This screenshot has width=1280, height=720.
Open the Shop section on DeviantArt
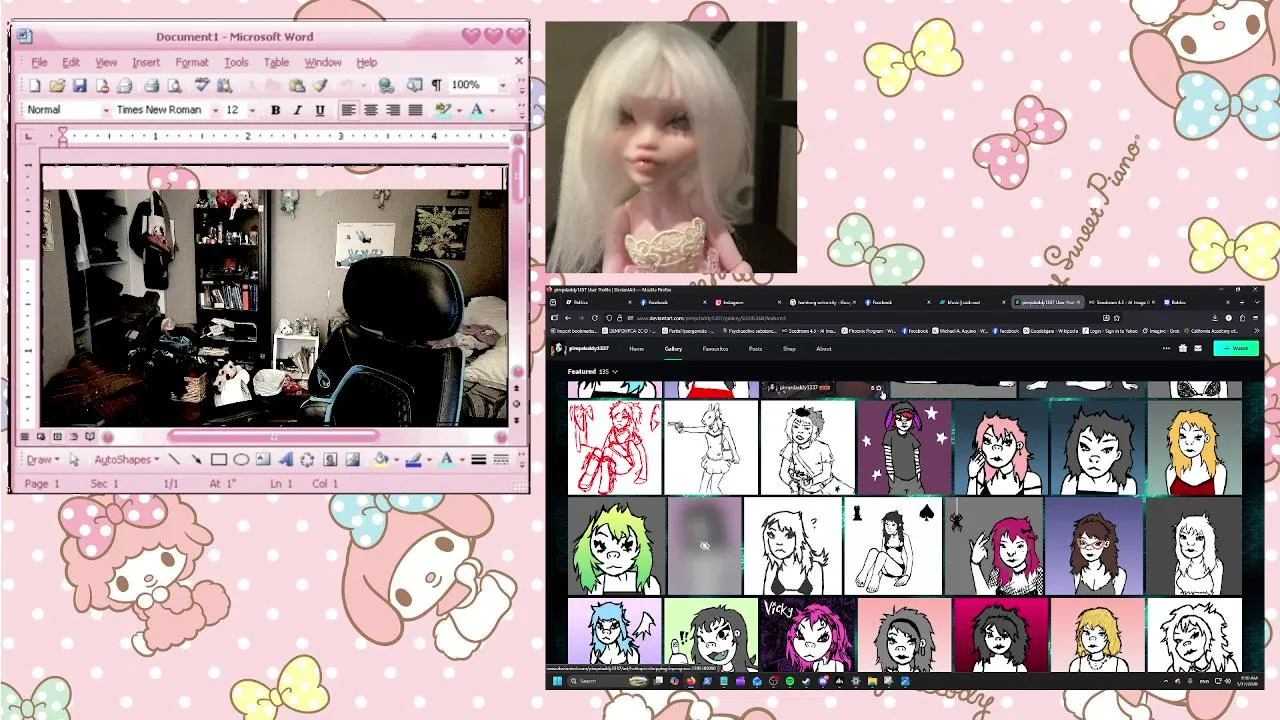coord(789,349)
